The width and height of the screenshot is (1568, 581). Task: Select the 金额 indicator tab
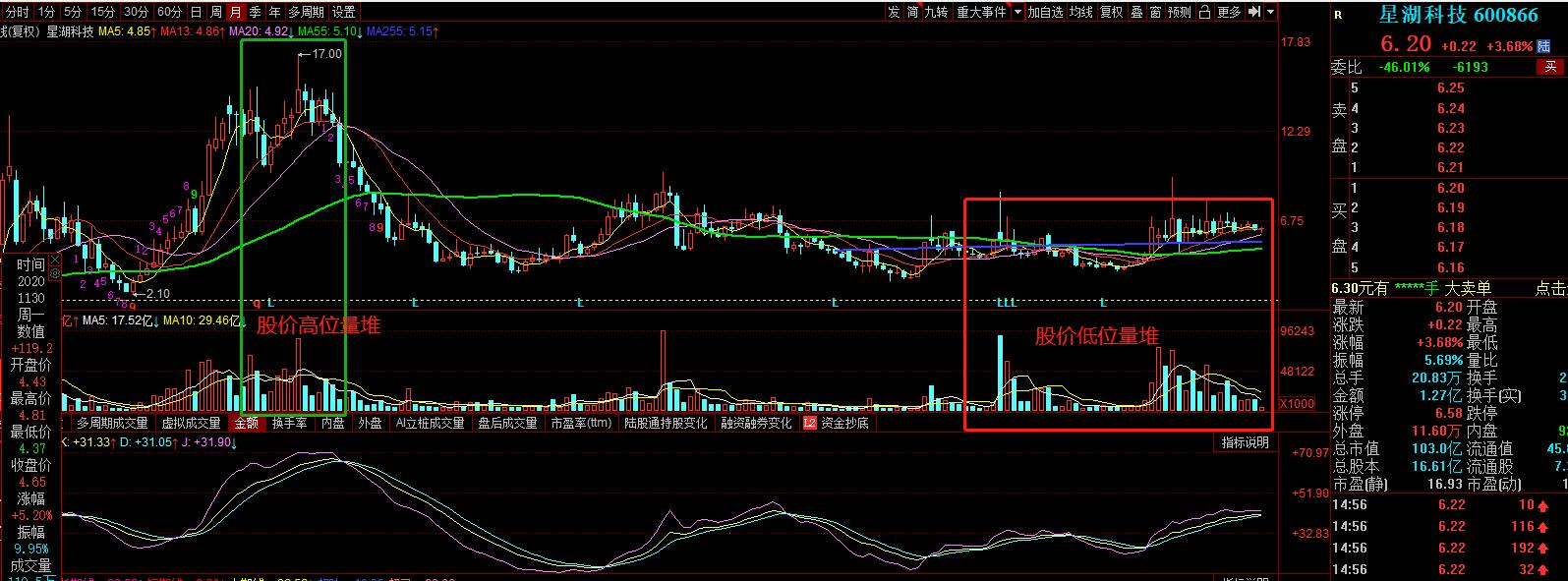click(x=247, y=423)
